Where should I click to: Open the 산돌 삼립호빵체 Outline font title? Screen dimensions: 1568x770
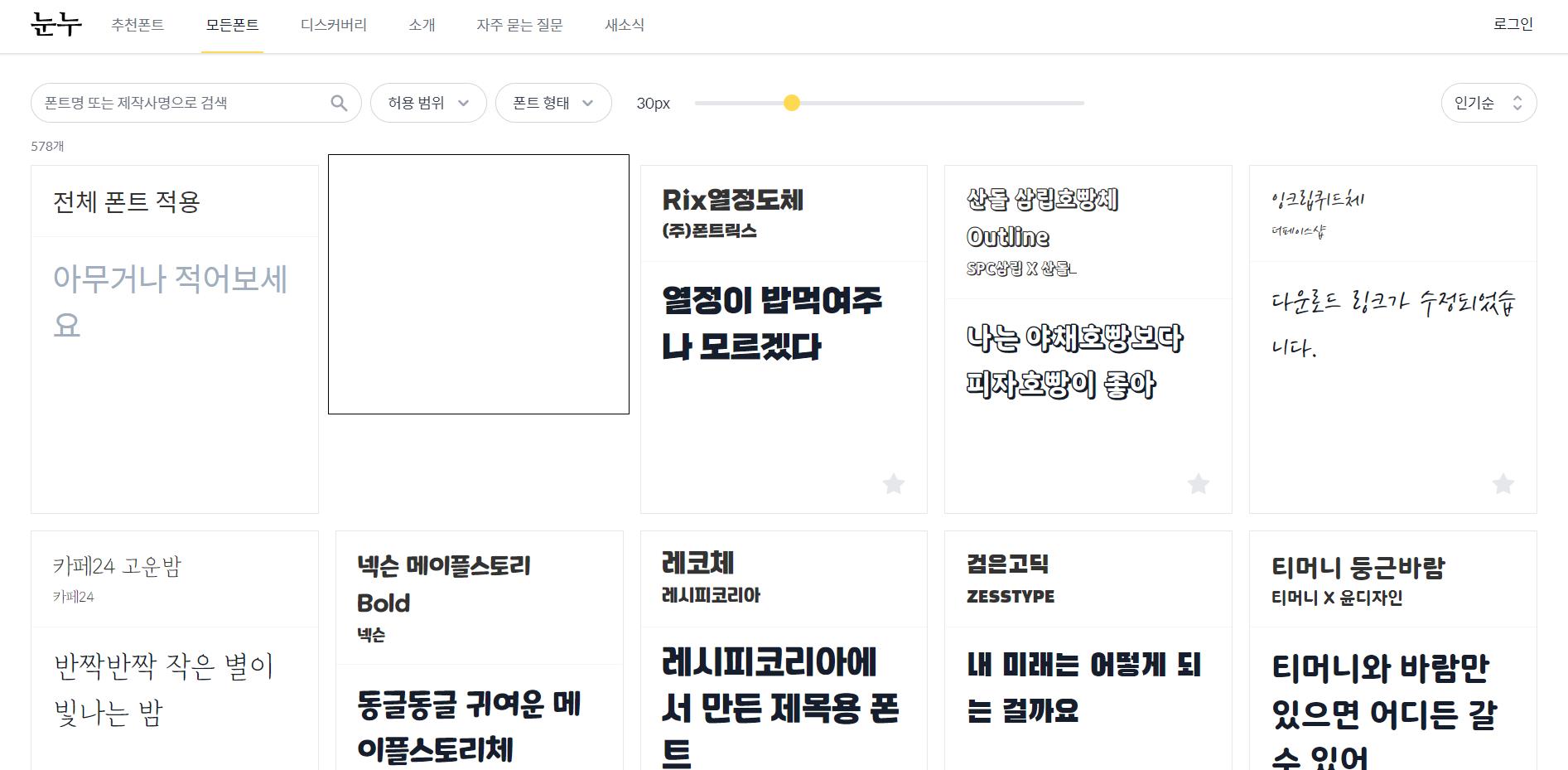[1043, 218]
